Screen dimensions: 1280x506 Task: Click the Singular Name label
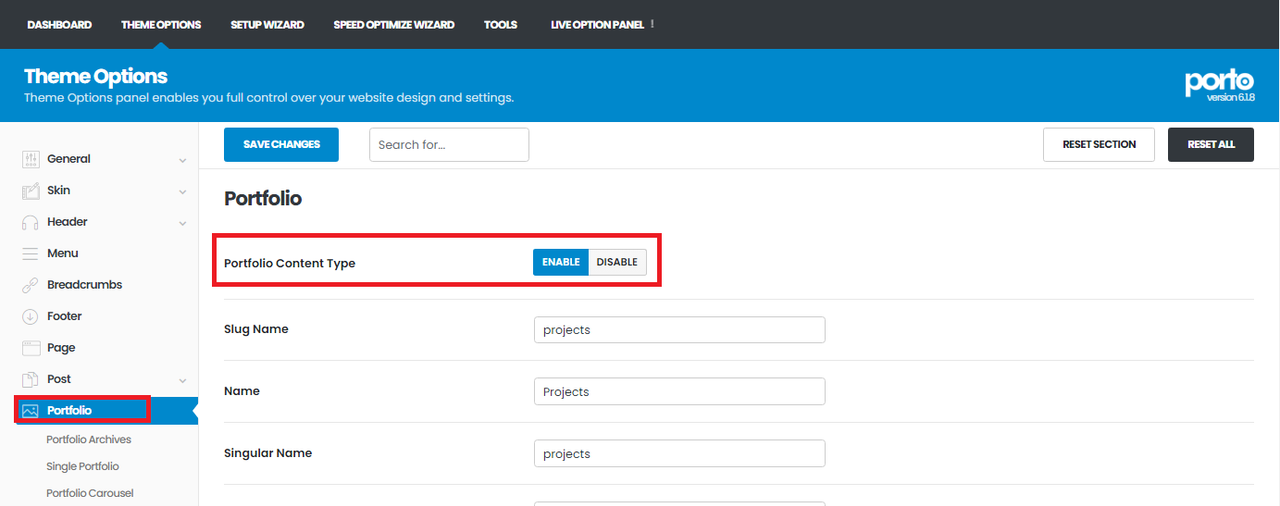pyautogui.click(x=268, y=453)
